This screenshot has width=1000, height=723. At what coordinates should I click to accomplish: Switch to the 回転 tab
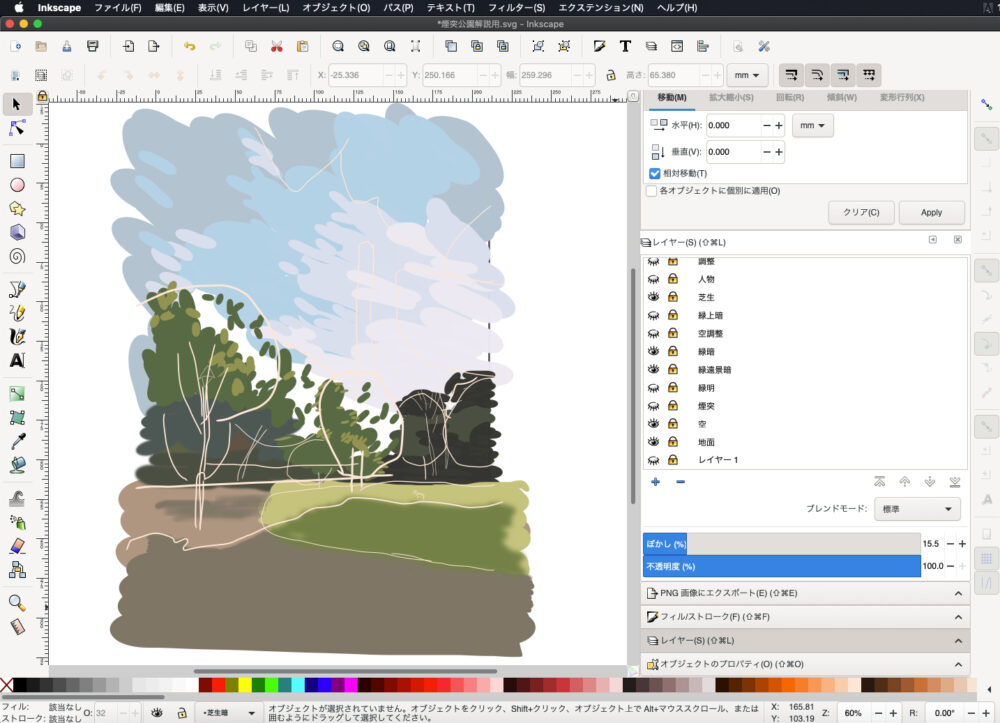789,97
